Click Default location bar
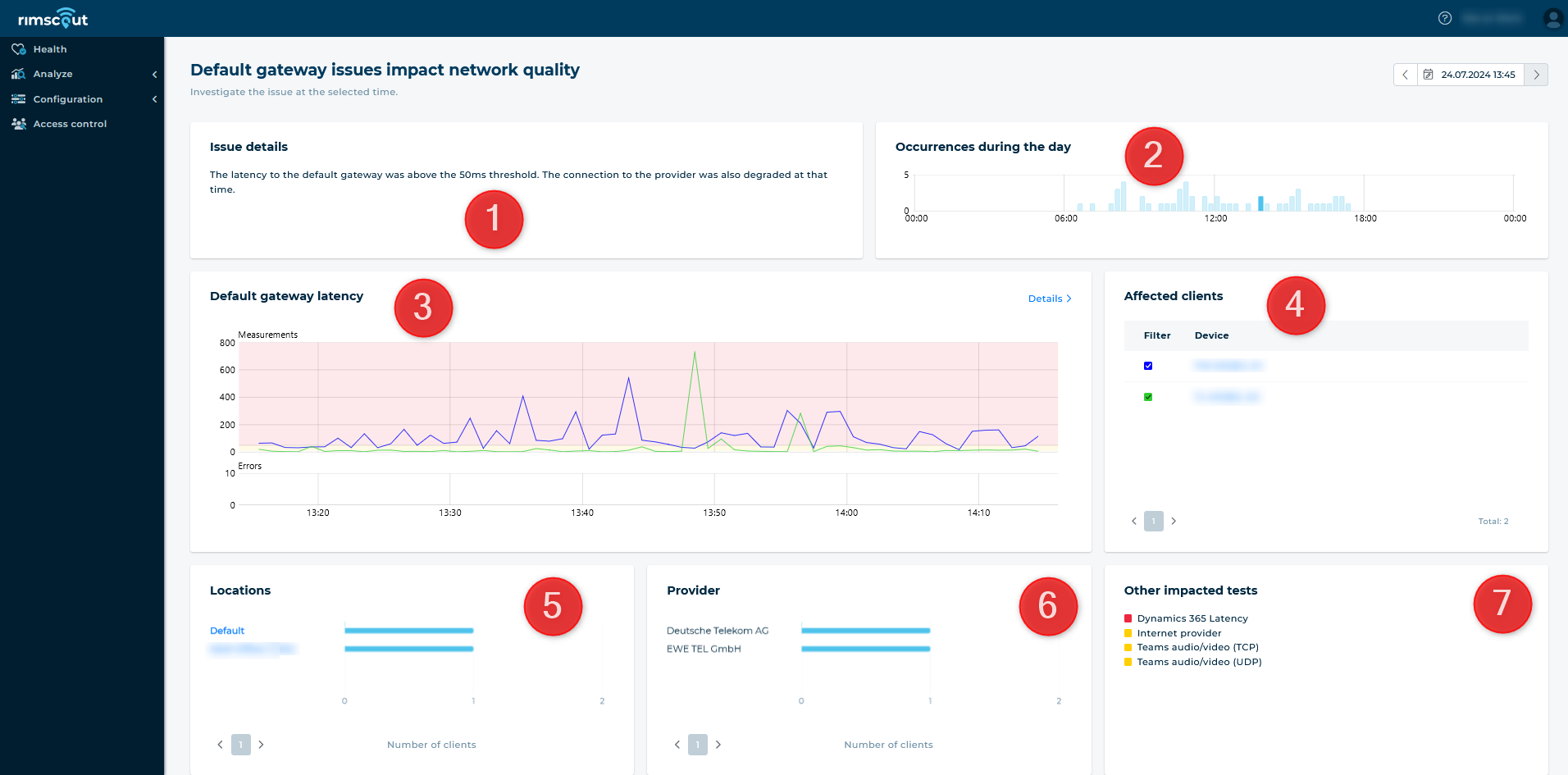The width and height of the screenshot is (1568, 775). (408, 631)
